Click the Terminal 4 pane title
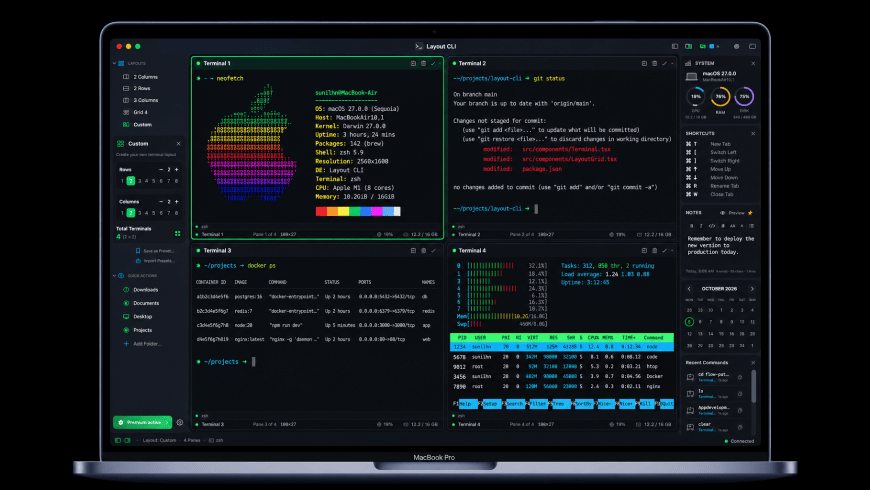Screen dimensions: 870x490 click(x=472, y=250)
